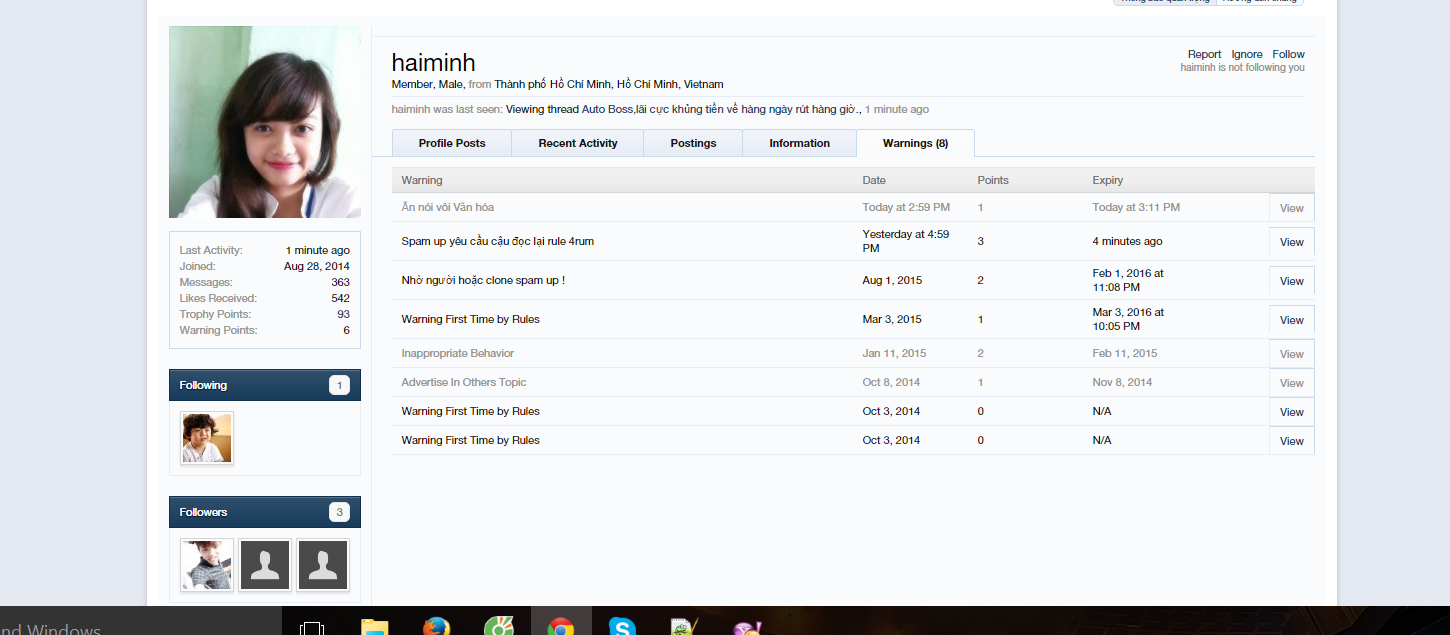Click the Ignore link
The width and height of the screenshot is (1450, 635).
[x=1247, y=54]
